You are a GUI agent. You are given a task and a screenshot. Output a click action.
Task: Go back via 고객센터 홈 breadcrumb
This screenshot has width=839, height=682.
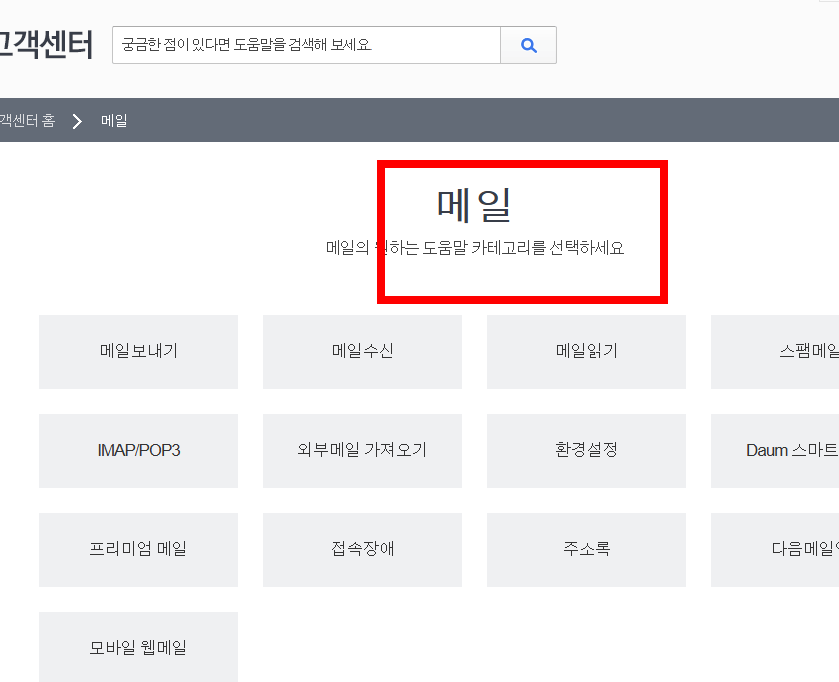pyautogui.click(x=25, y=120)
